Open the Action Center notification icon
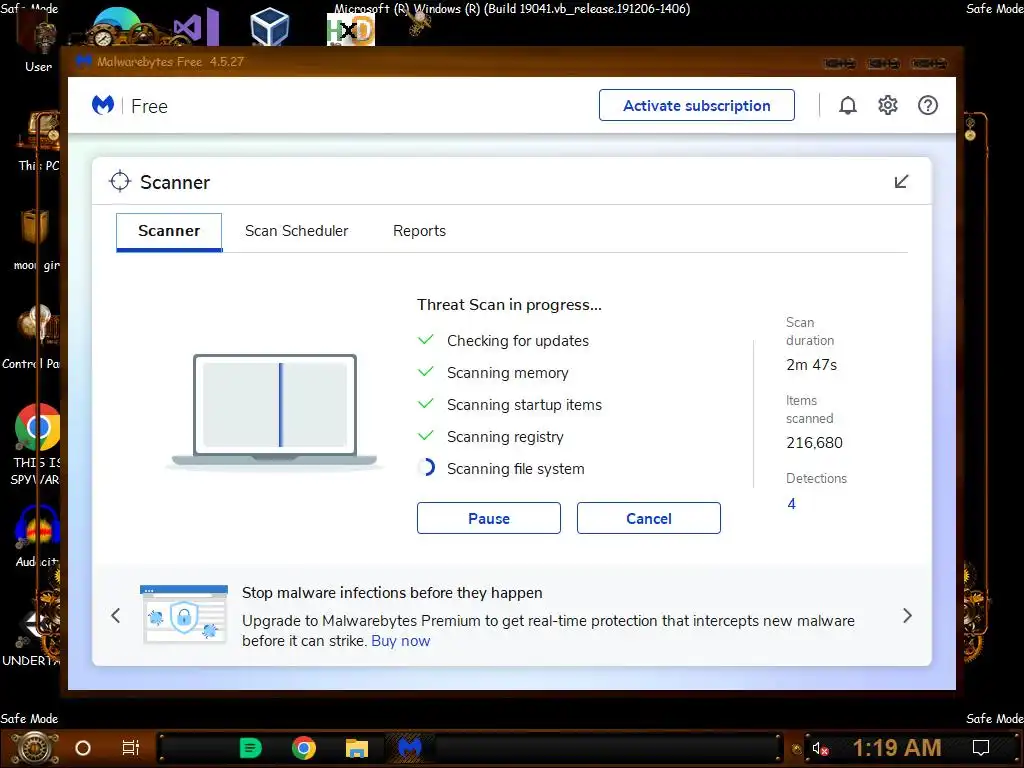 [x=981, y=748]
